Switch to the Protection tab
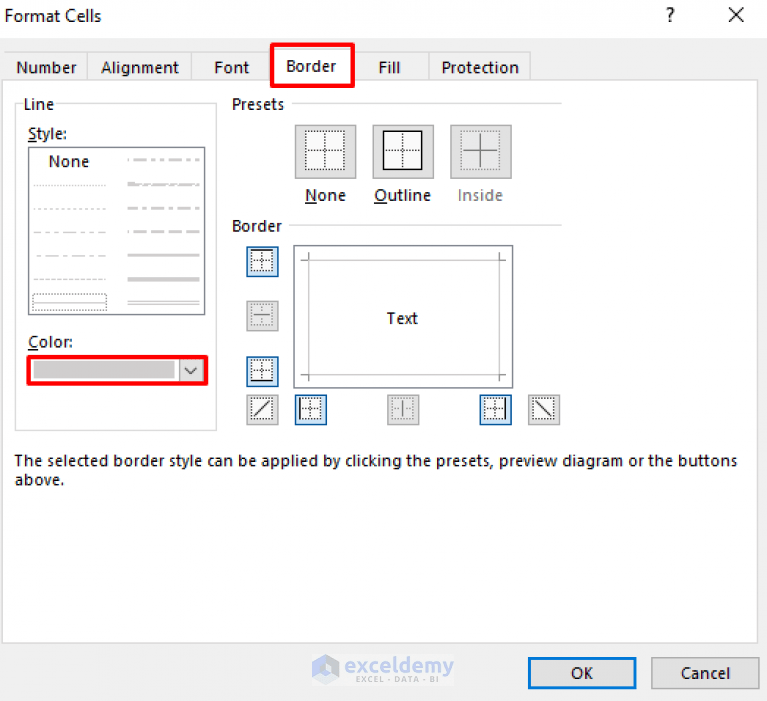The height and width of the screenshot is (701, 767). 480,67
